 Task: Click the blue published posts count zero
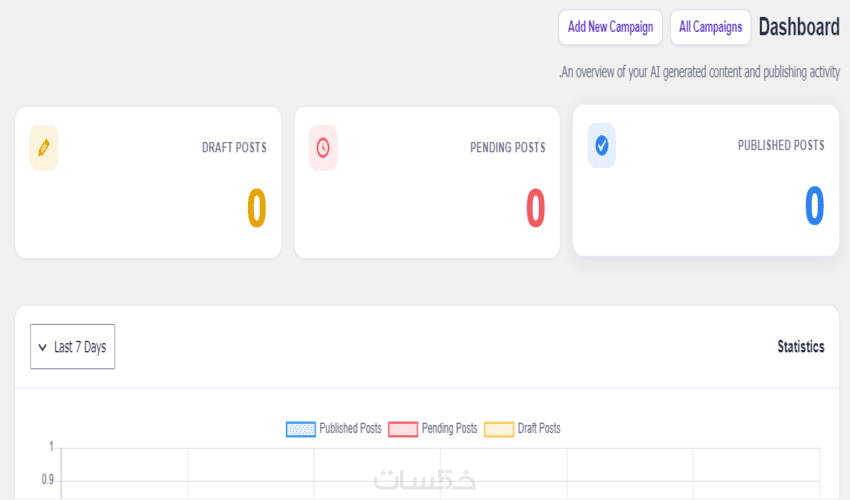coord(814,206)
